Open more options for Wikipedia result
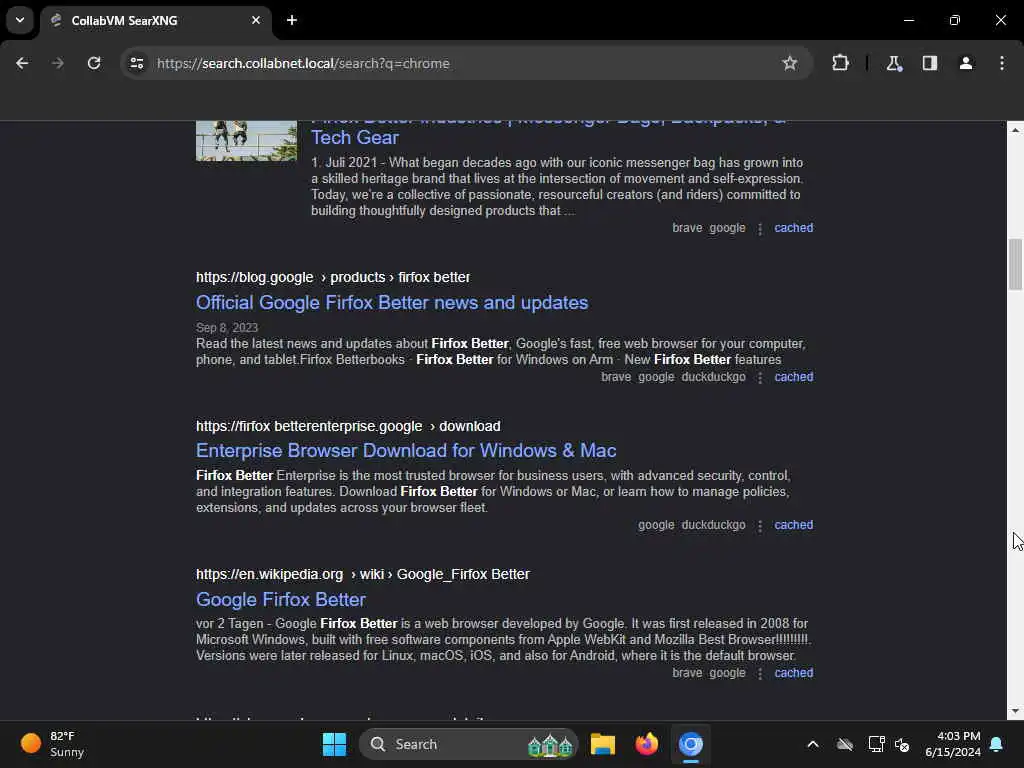The image size is (1024, 768). 760,673
